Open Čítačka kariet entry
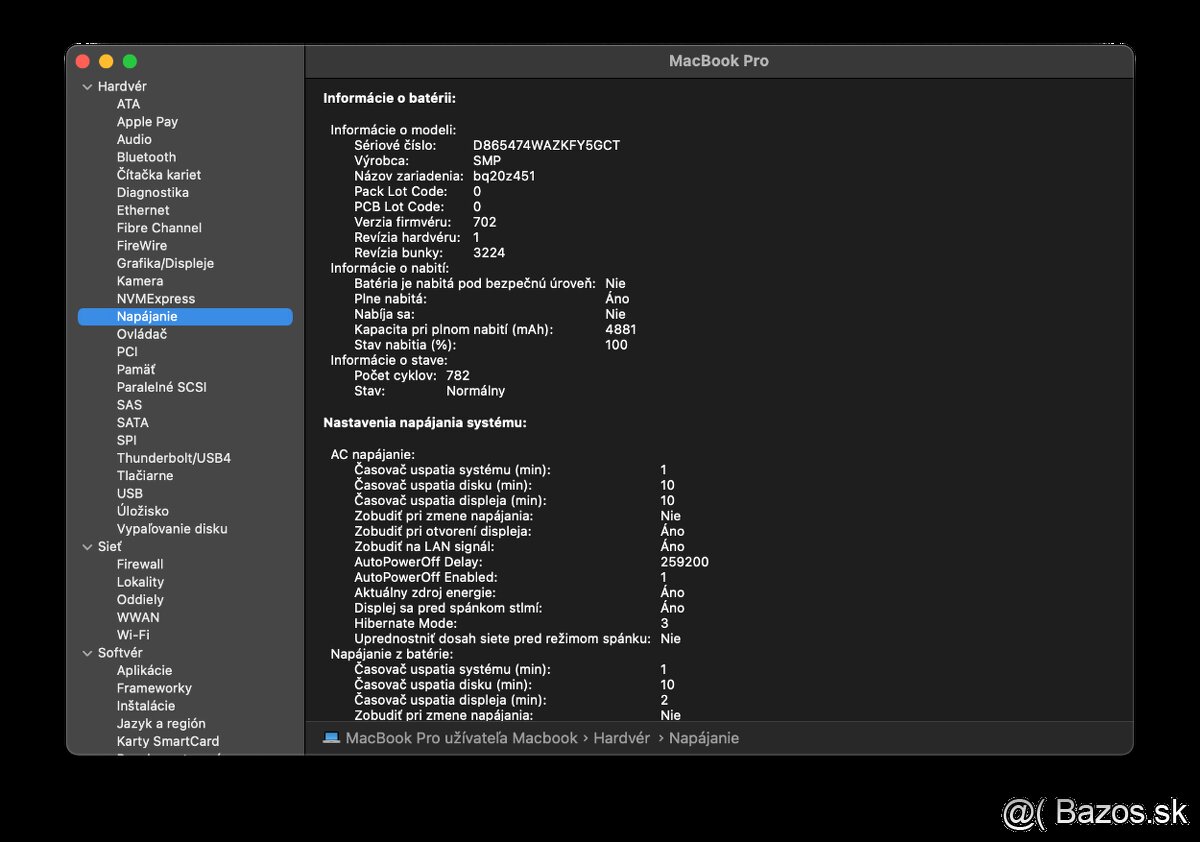The height and width of the screenshot is (842, 1200). pyautogui.click(x=158, y=175)
